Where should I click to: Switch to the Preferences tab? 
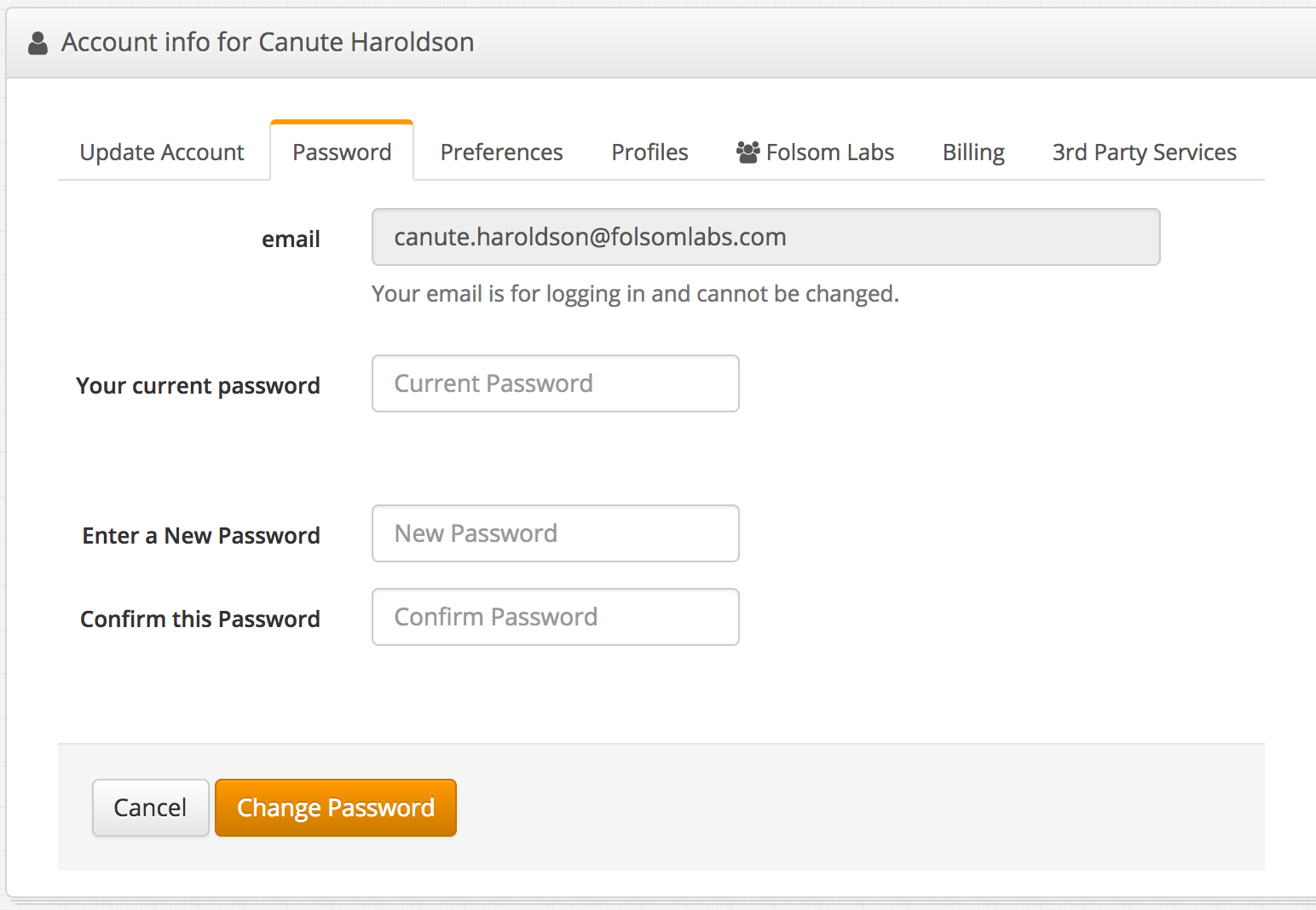pyautogui.click(x=501, y=152)
